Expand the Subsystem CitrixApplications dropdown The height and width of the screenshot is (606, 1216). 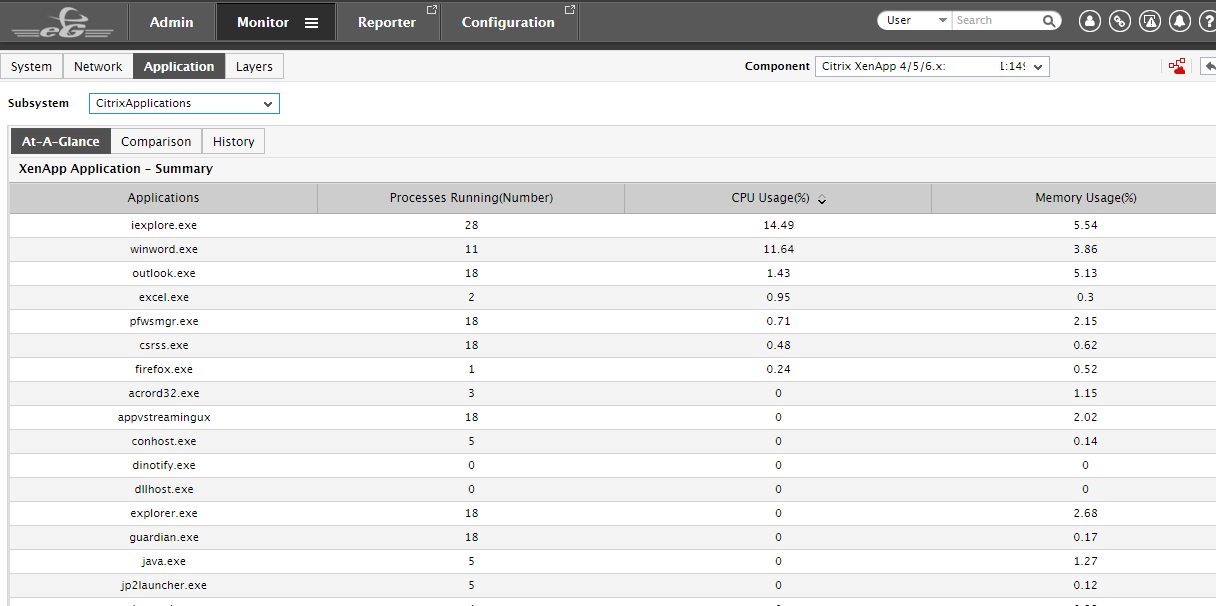184,103
